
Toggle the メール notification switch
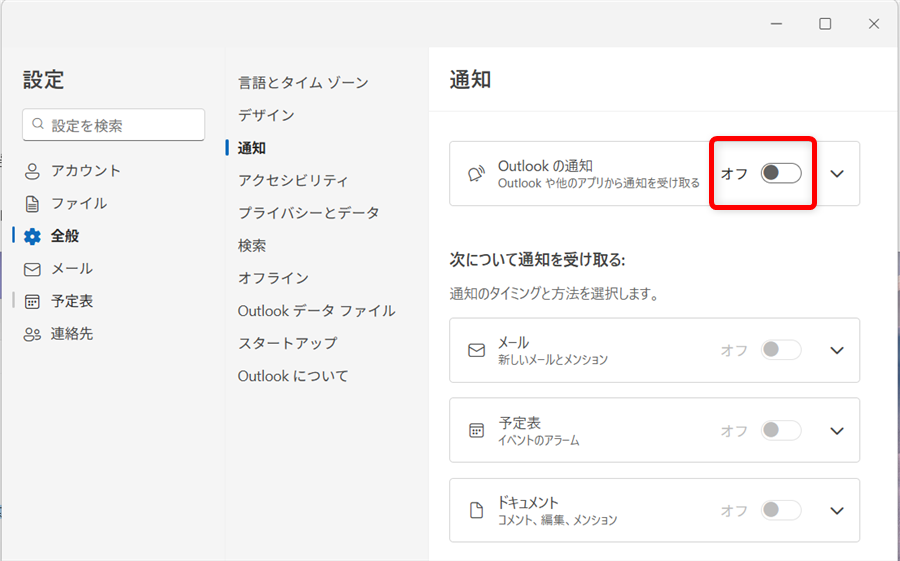[x=781, y=350]
